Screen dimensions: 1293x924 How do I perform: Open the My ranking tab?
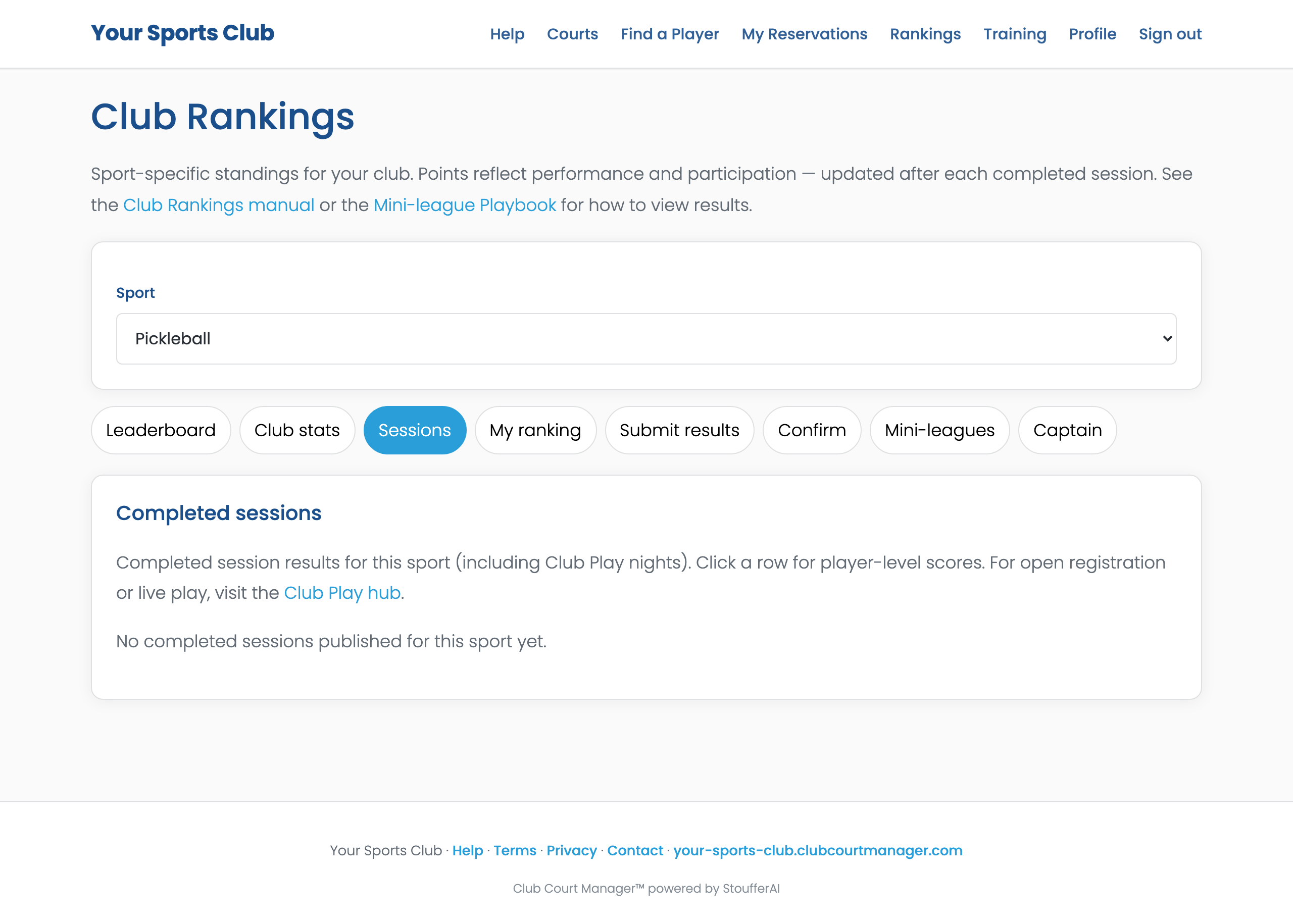(x=535, y=430)
